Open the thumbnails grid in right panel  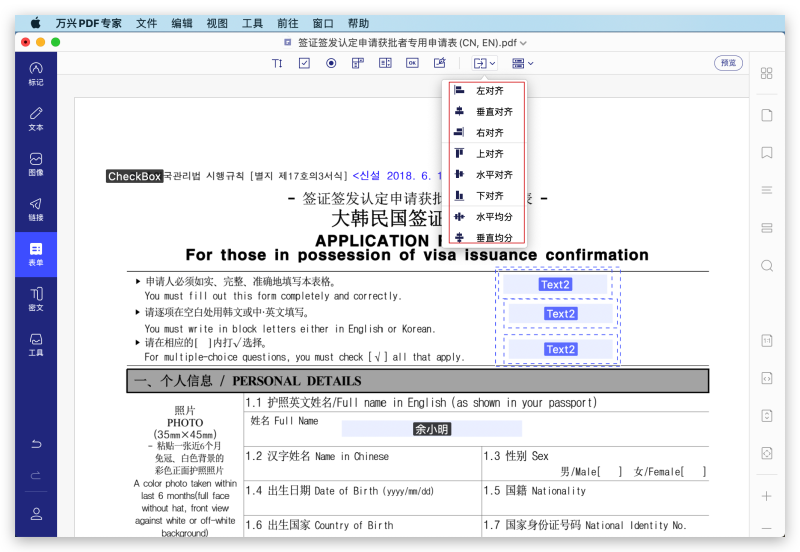pyautogui.click(x=767, y=73)
